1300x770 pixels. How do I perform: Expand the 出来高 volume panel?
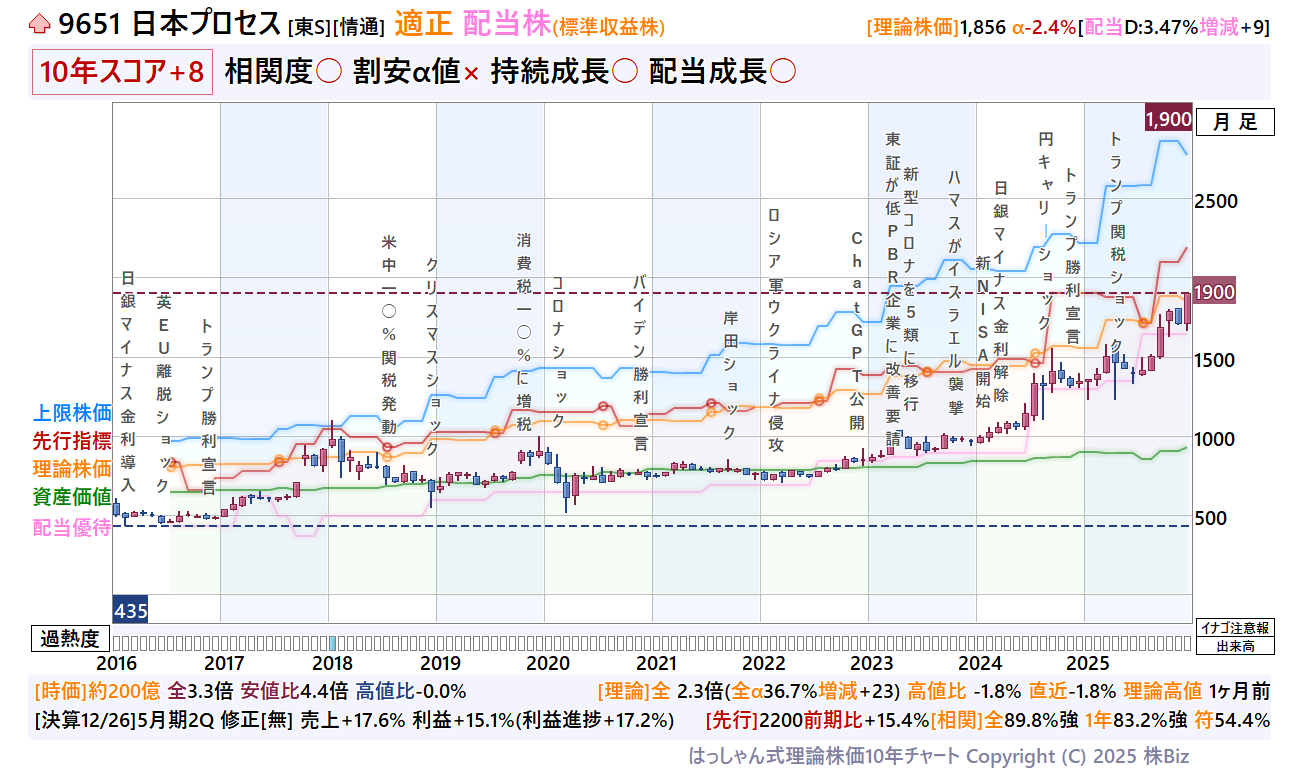click(1235, 646)
